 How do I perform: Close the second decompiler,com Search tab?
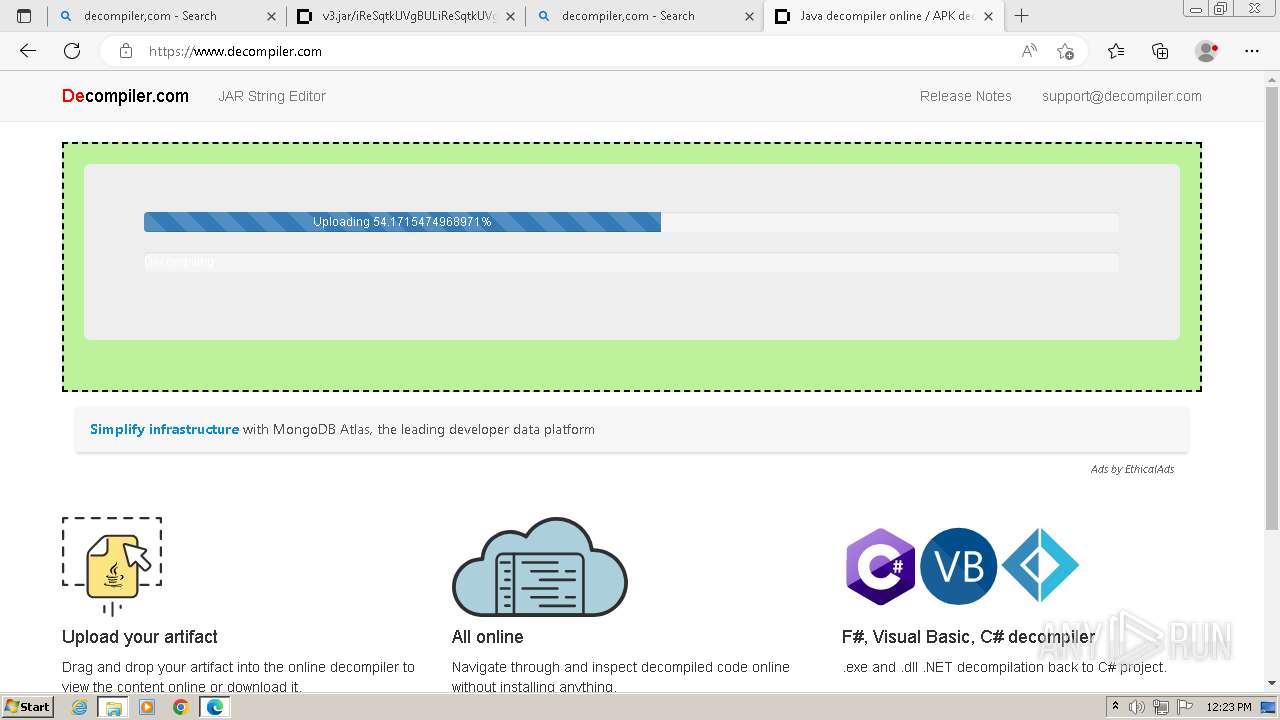[749, 16]
